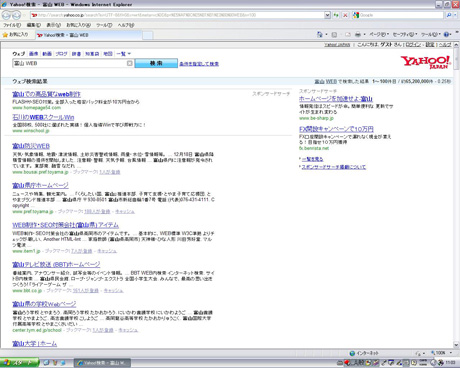Open the Edit (編集) menu
Viewport: 460px width, 368px height.
34,25
